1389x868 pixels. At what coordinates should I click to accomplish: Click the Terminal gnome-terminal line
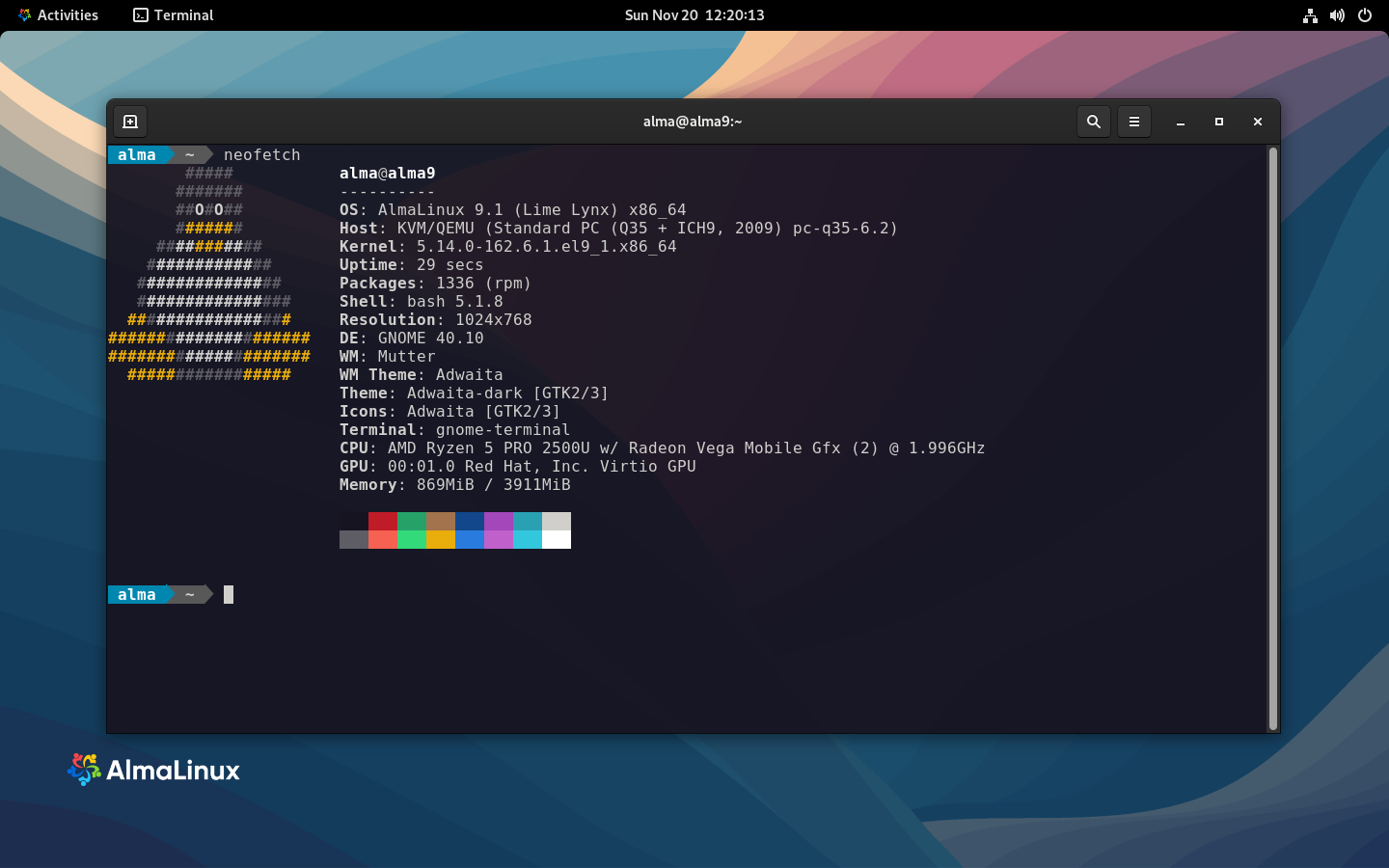point(455,430)
